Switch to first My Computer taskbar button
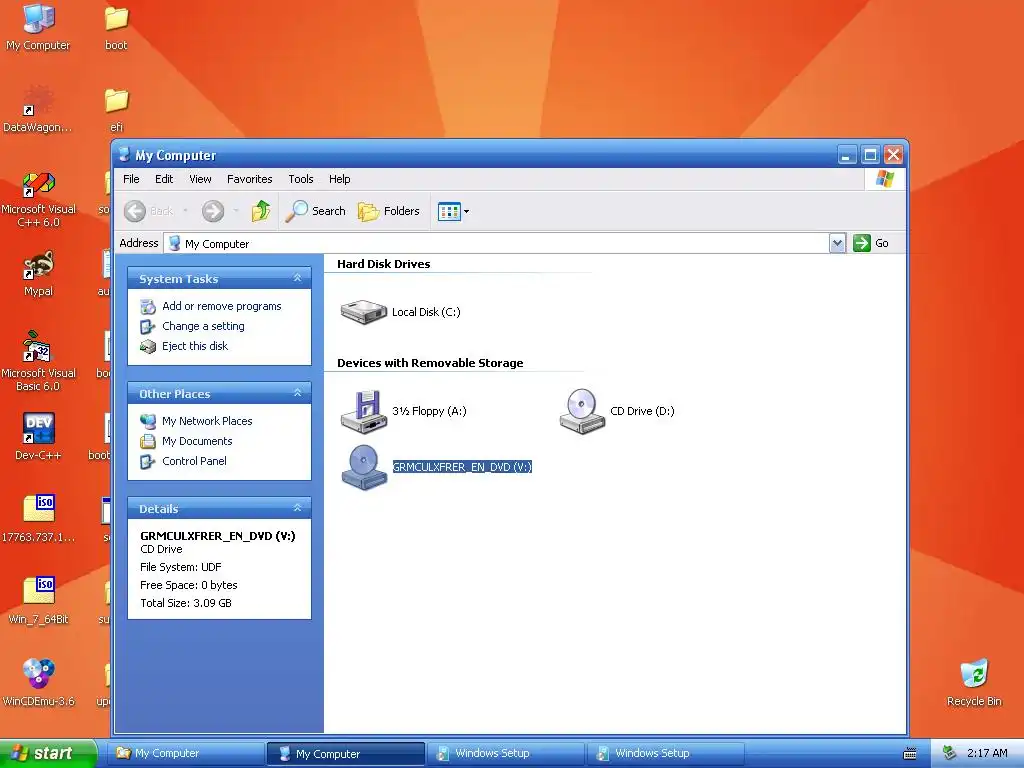Image resolution: width=1024 pixels, height=768 pixels. pos(185,754)
